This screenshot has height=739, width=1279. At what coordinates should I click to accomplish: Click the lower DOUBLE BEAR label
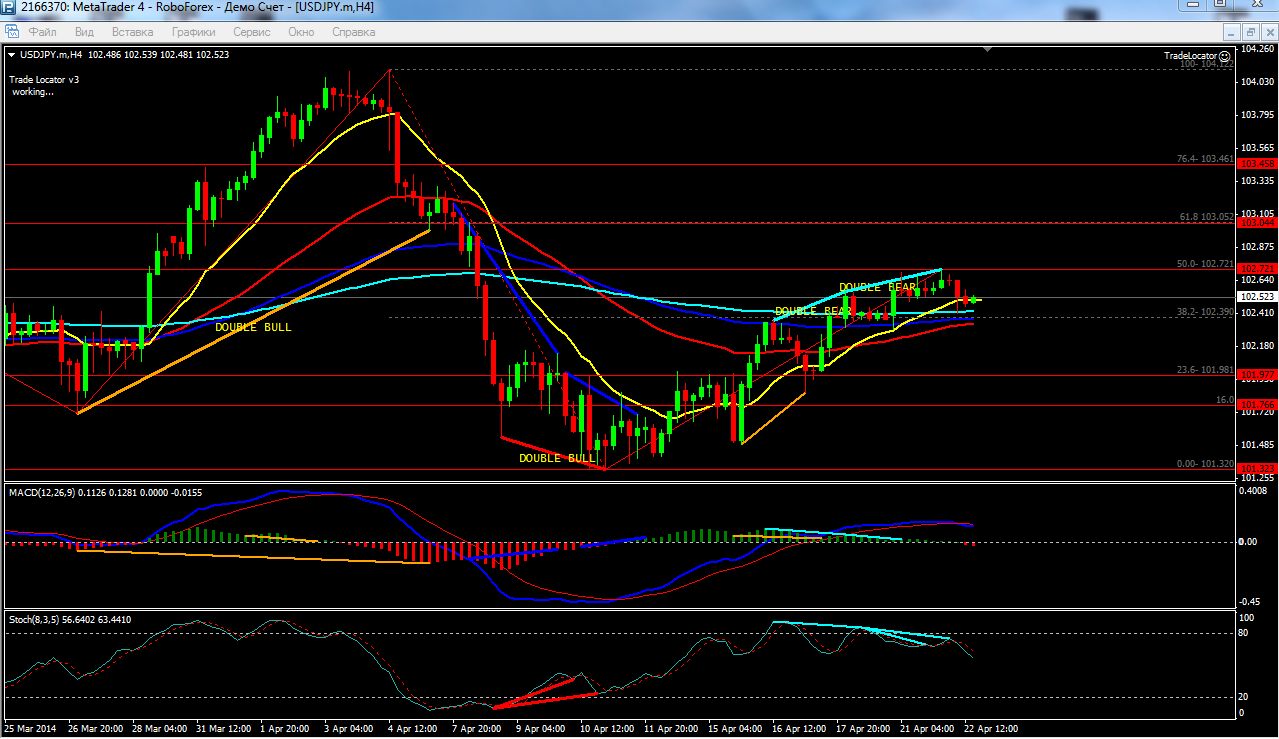[813, 311]
